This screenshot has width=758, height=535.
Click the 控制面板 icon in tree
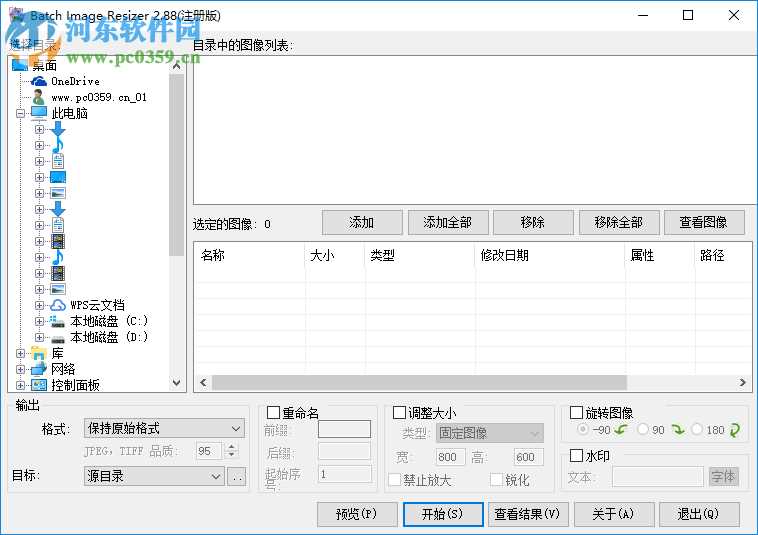[x=39, y=385]
